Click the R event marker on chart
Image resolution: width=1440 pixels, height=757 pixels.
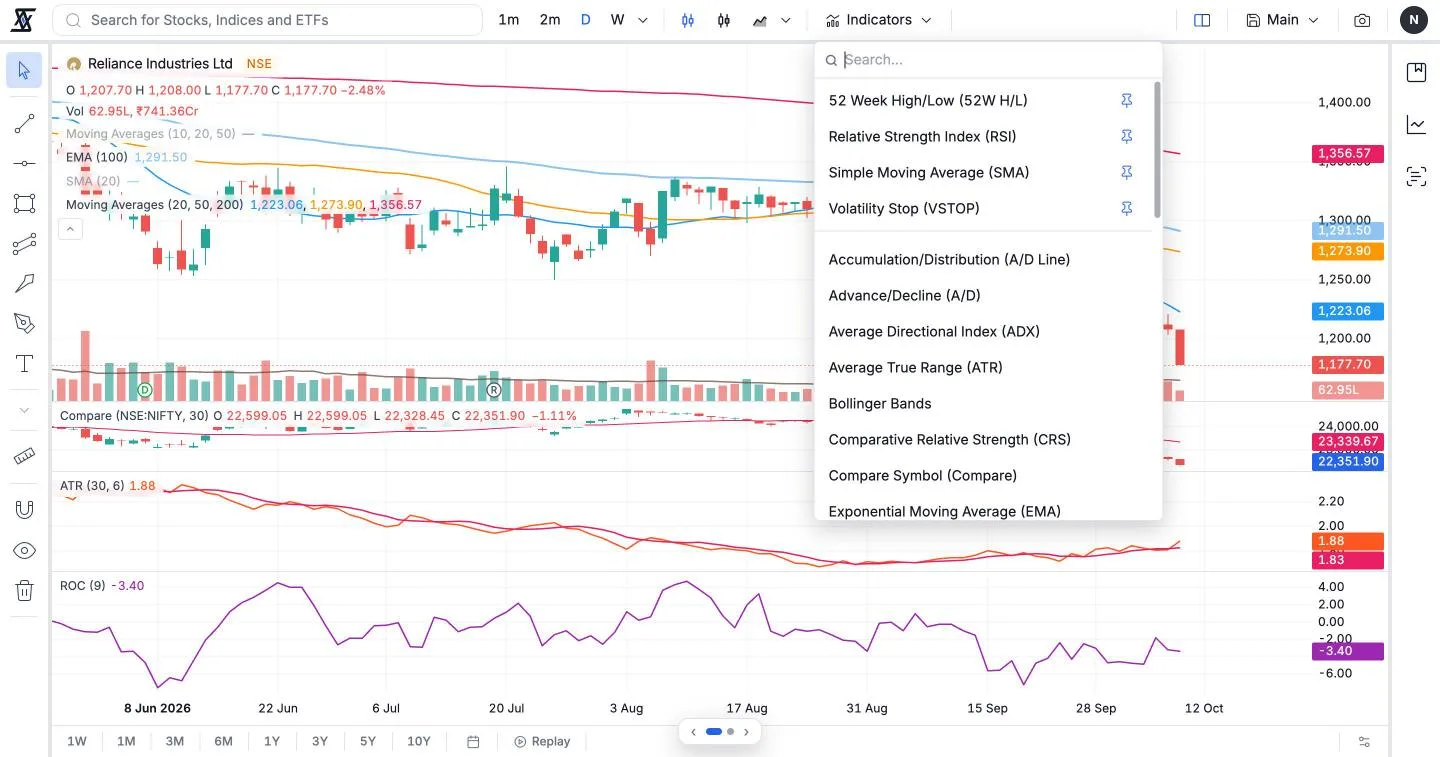493,389
